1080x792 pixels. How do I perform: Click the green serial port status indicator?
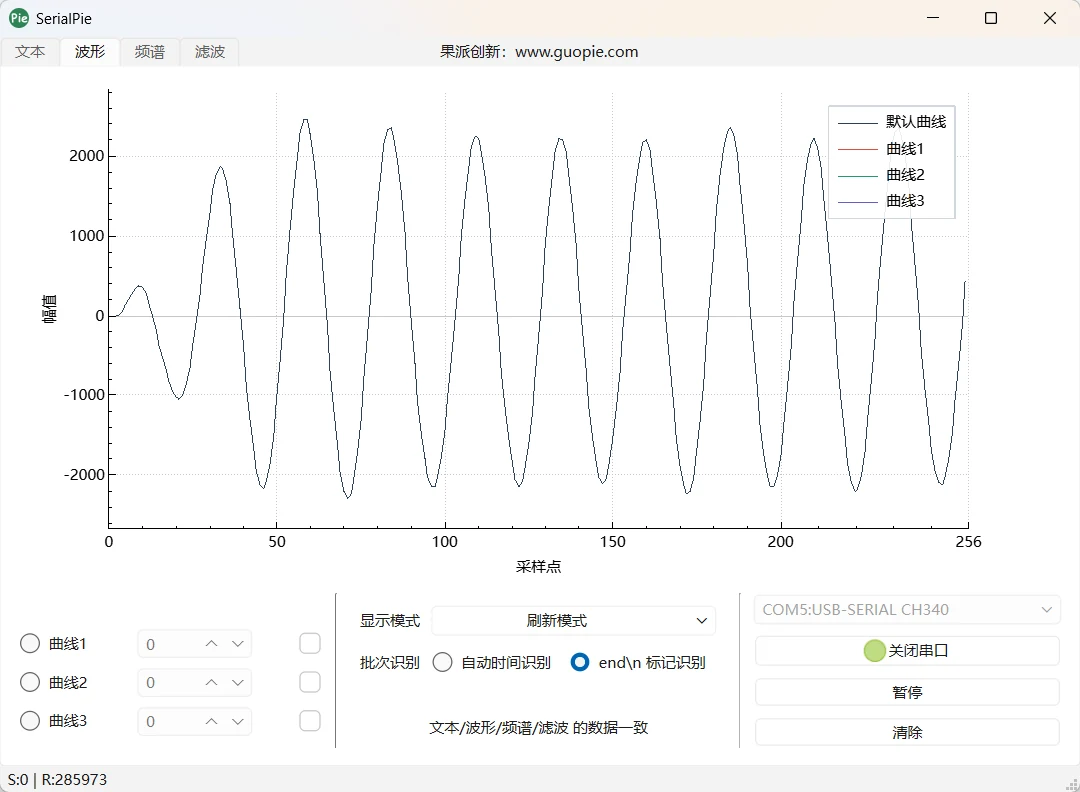(x=874, y=651)
